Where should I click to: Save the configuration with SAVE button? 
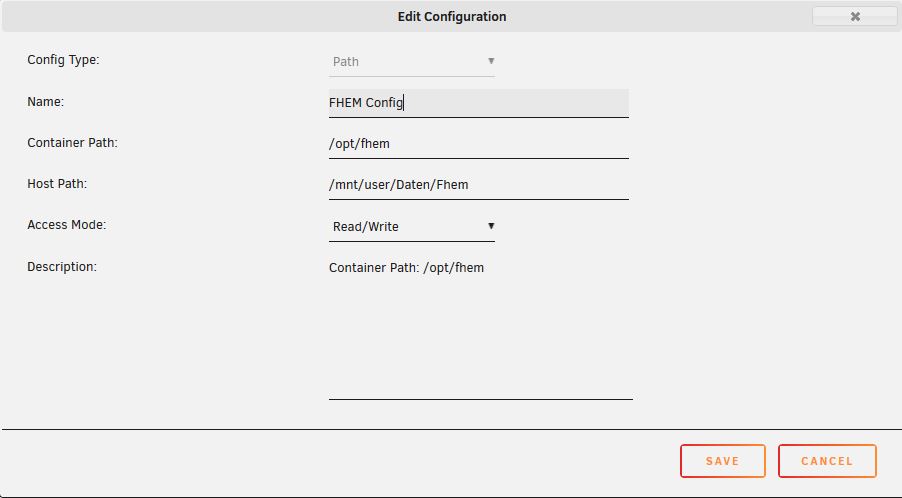tap(723, 461)
